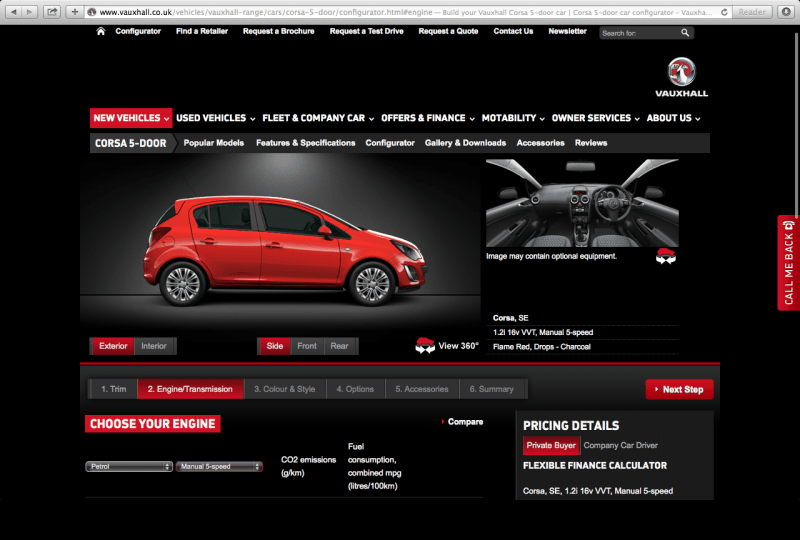Click the View 360° rotate icon
The height and width of the screenshot is (540, 800).
[424, 346]
